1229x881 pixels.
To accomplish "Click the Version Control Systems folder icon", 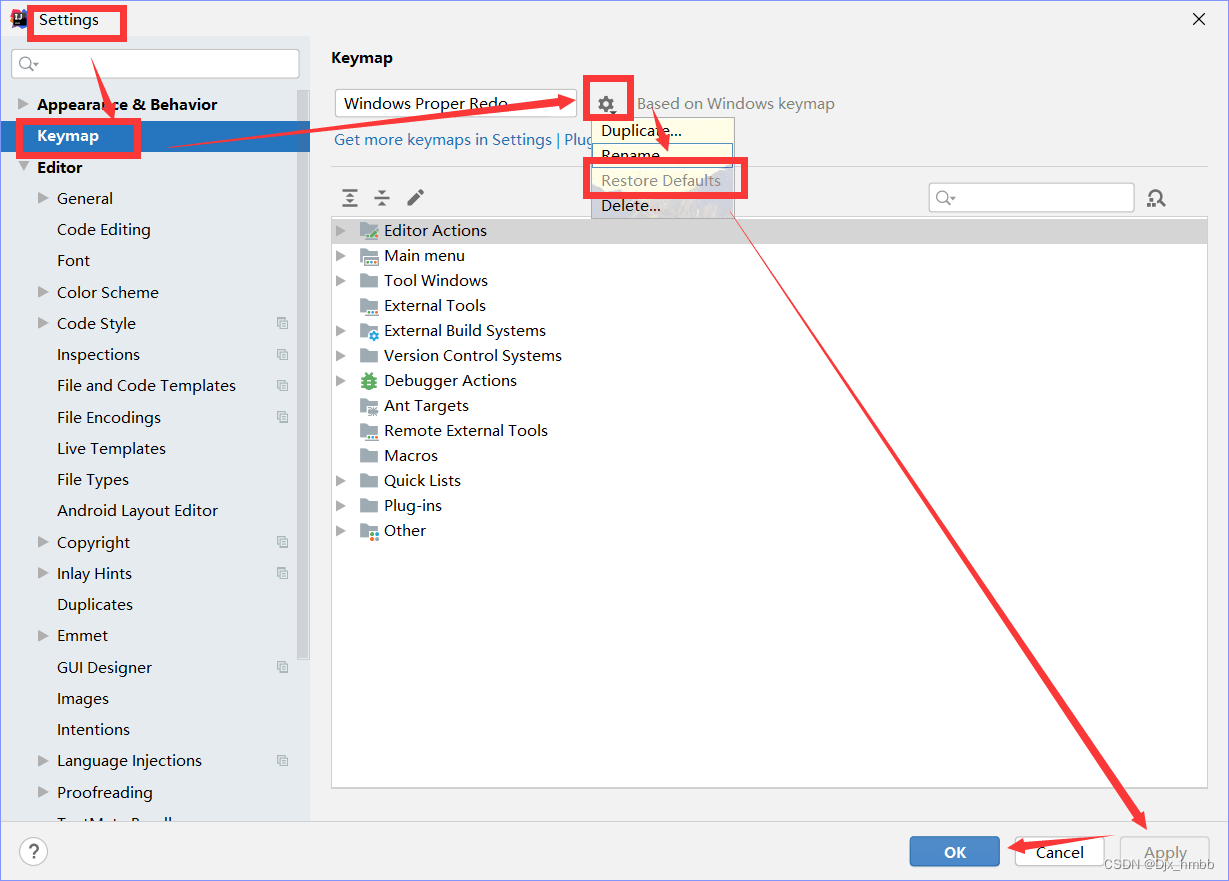I will [x=369, y=356].
